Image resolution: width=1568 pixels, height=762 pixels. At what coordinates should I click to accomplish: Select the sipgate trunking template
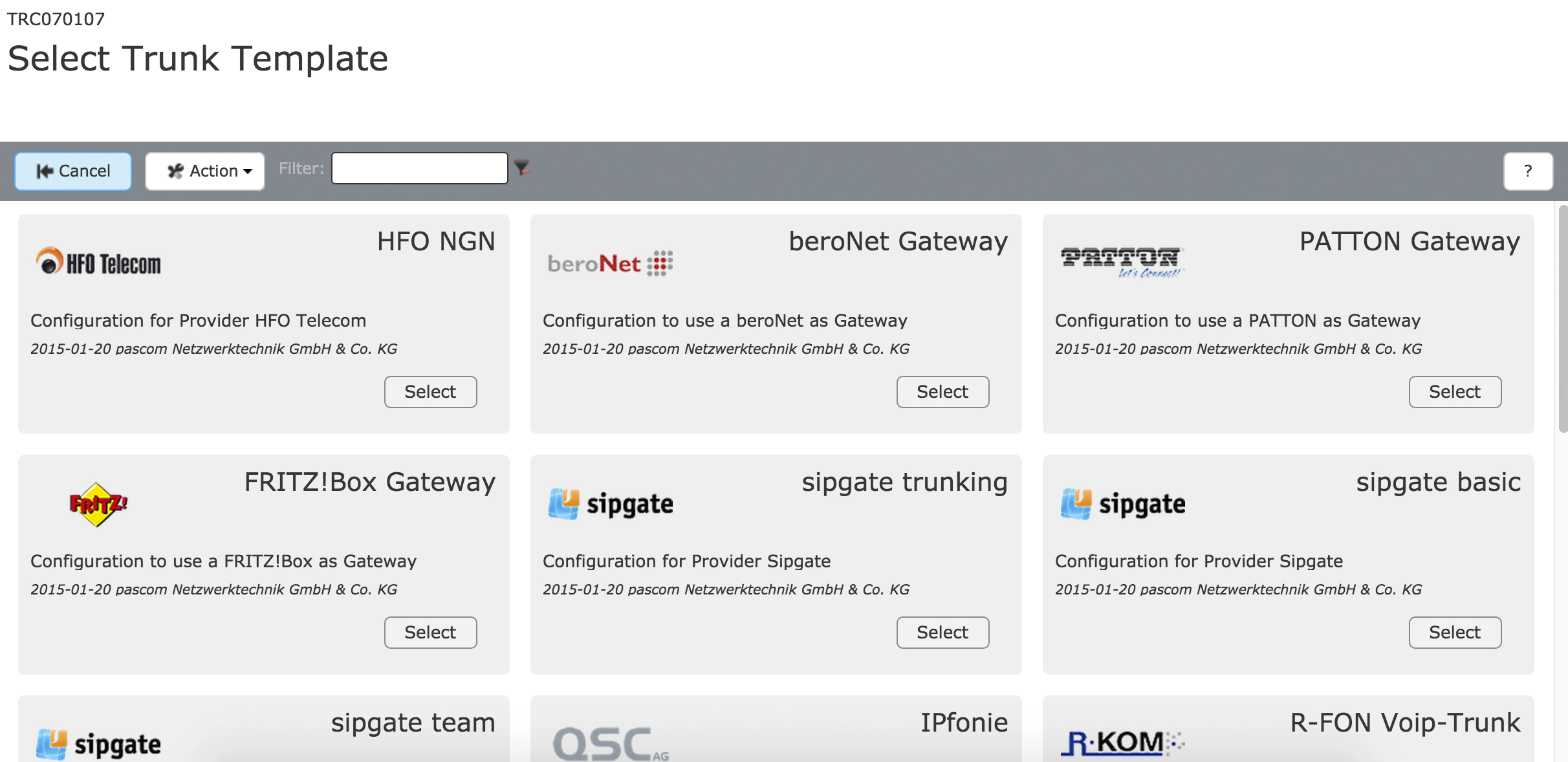pos(943,633)
